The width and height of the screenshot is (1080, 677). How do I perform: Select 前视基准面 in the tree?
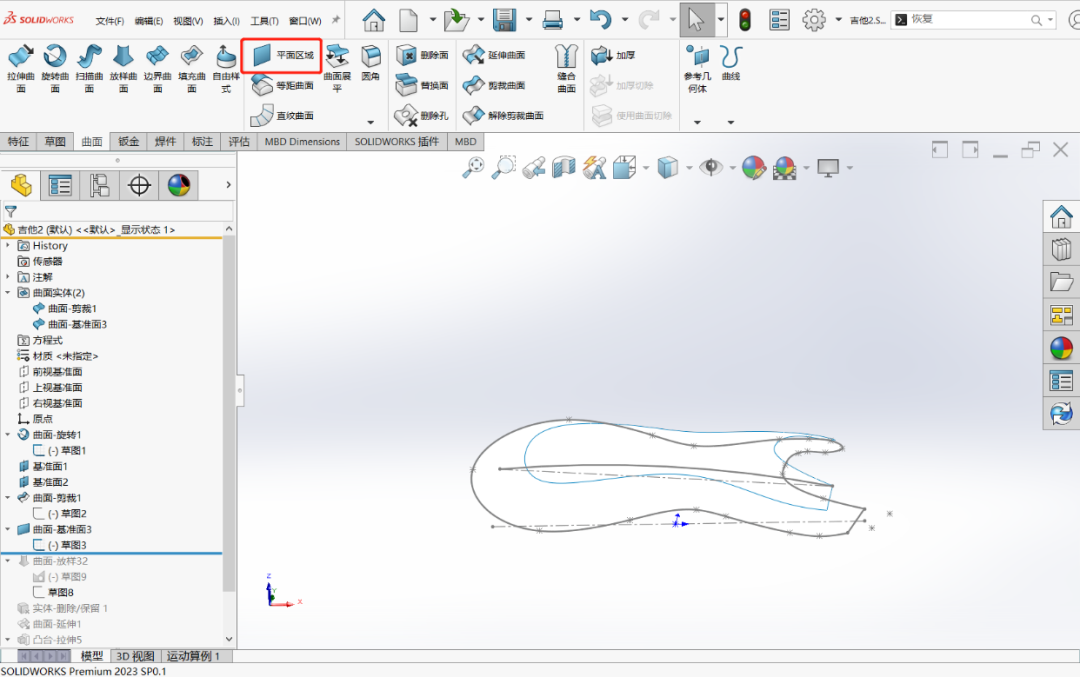click(58, 372)
